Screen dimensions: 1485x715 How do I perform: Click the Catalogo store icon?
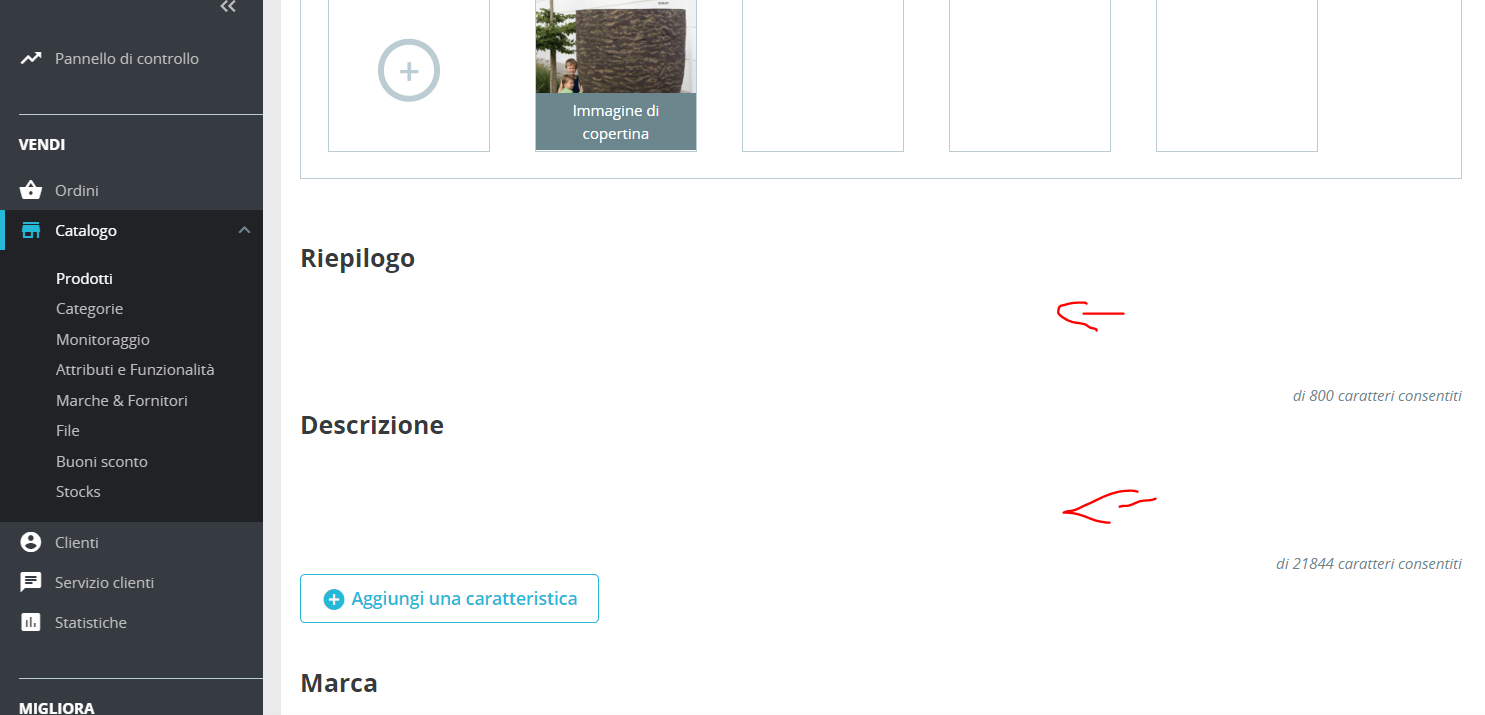[x=31, y=231]
